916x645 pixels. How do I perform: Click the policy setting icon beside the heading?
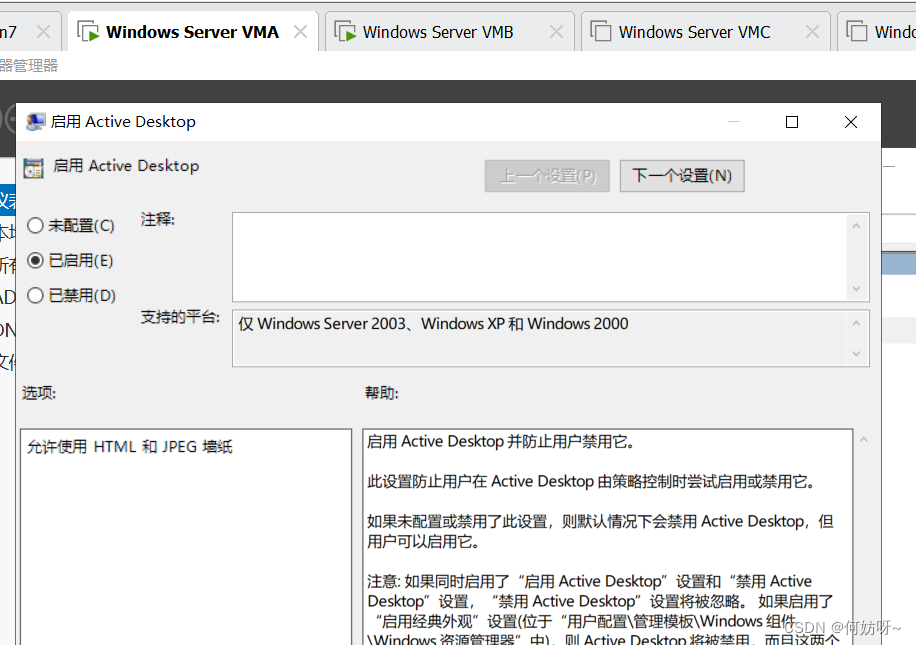click(x=33, y=168)
